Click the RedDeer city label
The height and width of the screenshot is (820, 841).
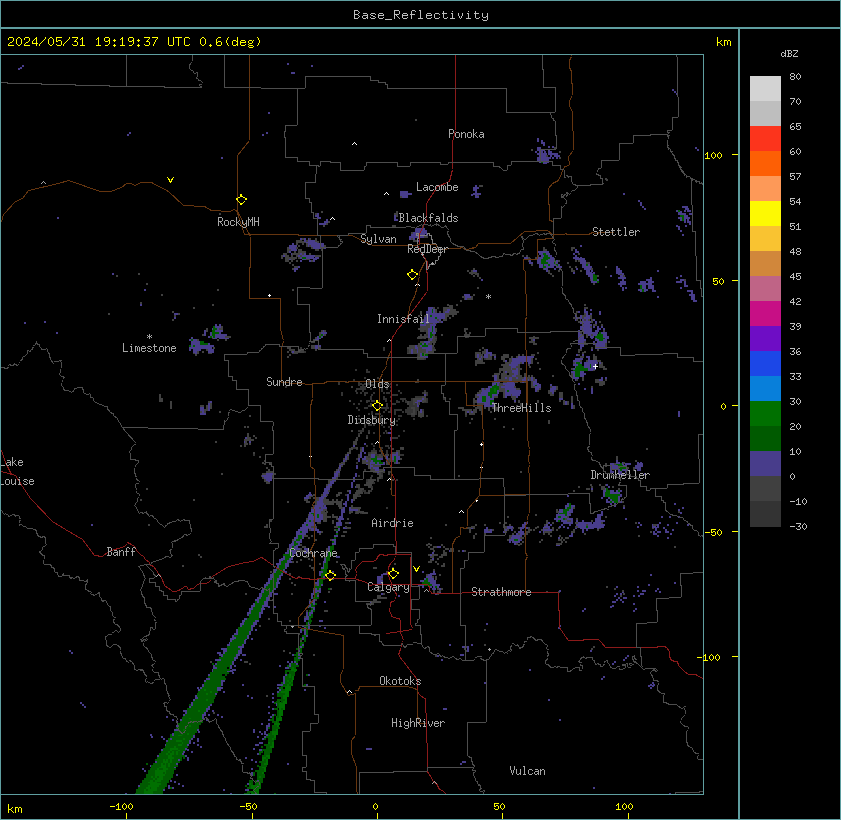pos(427,249)
